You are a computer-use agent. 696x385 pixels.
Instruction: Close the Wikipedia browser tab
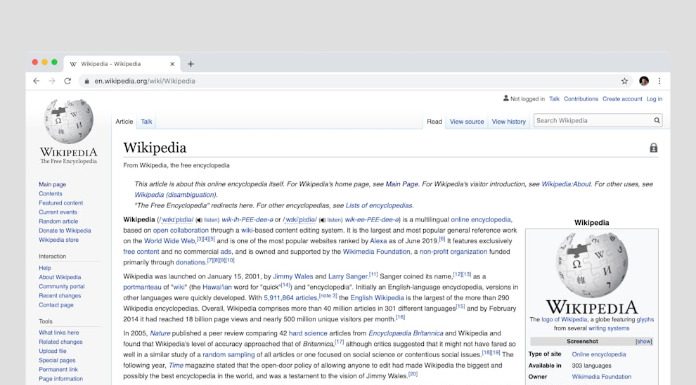tap(172, 64)
